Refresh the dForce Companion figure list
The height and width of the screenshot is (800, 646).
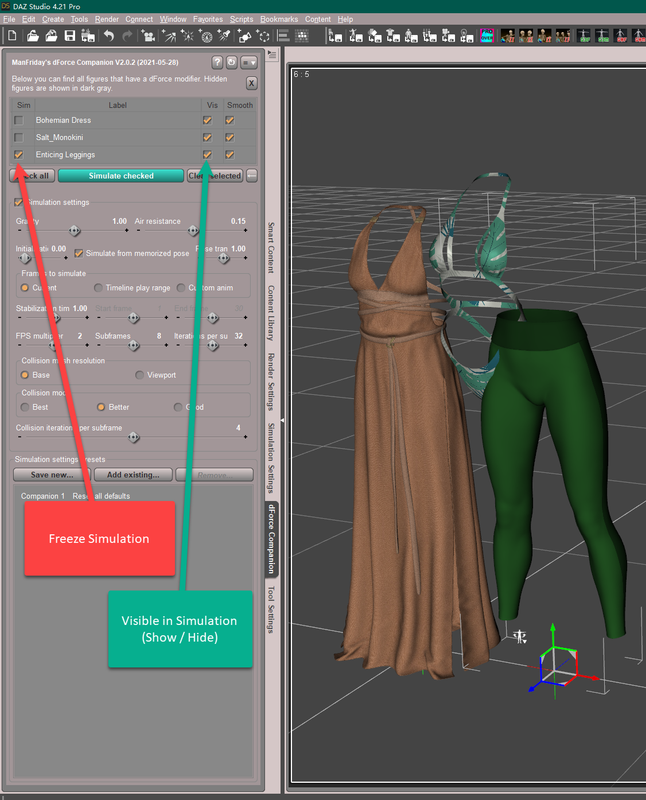coord(232,62)
